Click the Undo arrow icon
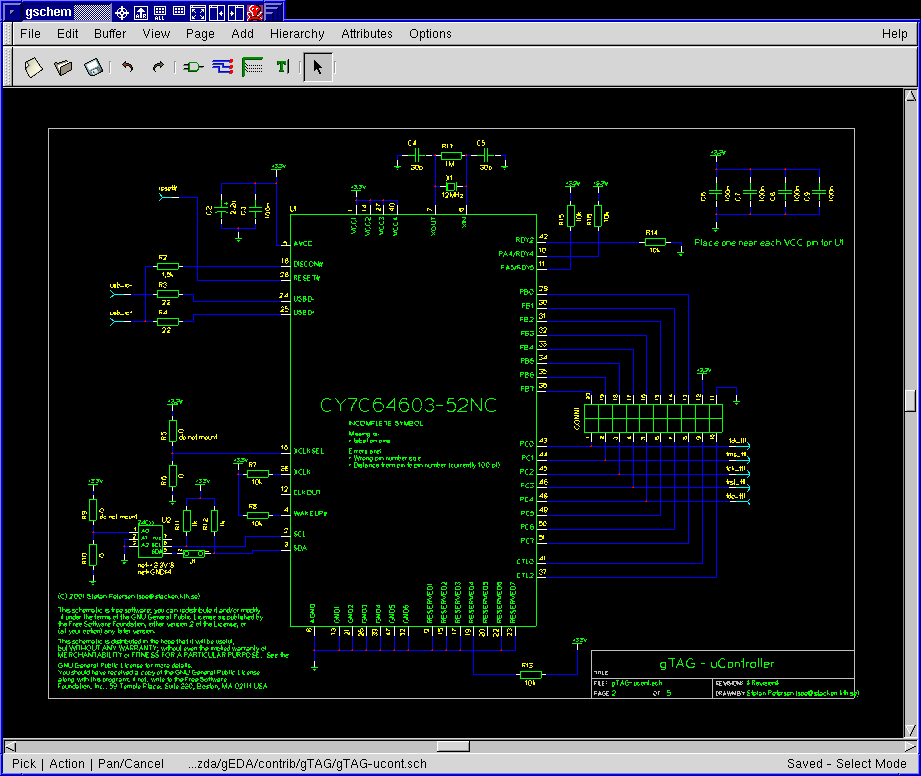The image size is (921, 776). pos(127,67)
